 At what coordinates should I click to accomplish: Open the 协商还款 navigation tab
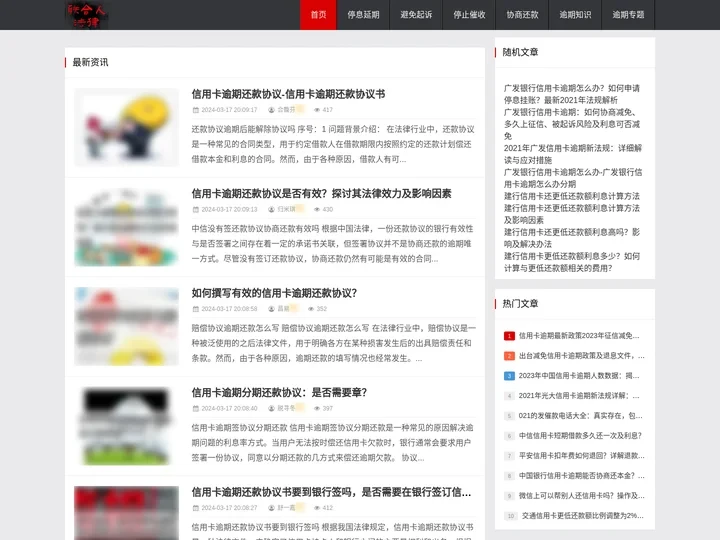(522, 15)
